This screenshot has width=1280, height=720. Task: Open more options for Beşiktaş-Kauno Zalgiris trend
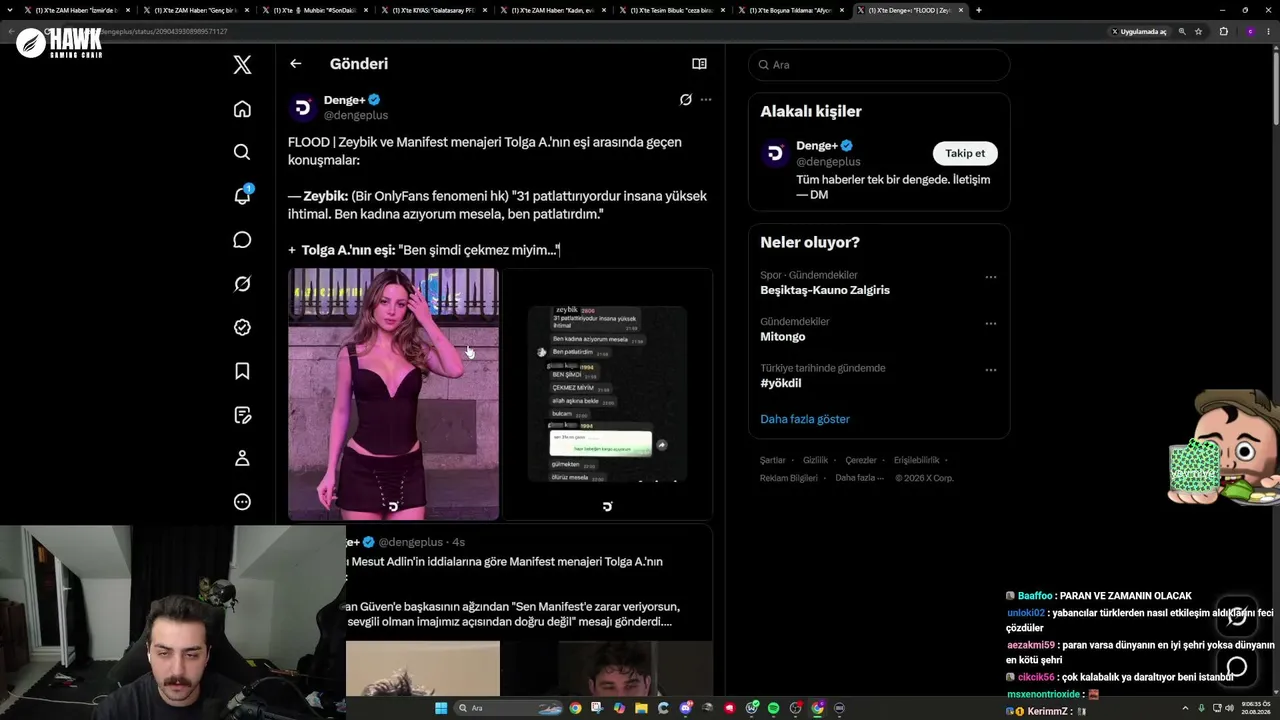point(991,277)
